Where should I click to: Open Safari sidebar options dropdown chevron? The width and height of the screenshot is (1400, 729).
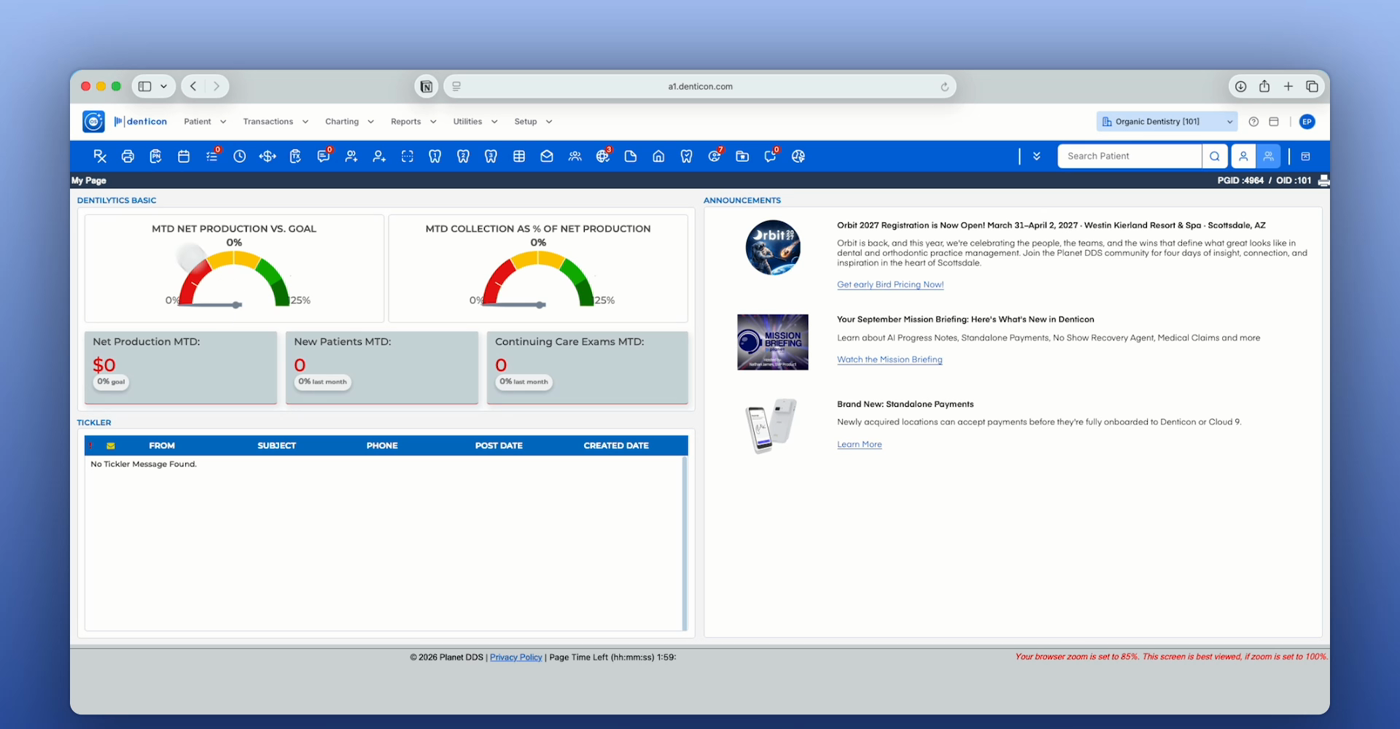pyautogui.click(x=164, y=87)
